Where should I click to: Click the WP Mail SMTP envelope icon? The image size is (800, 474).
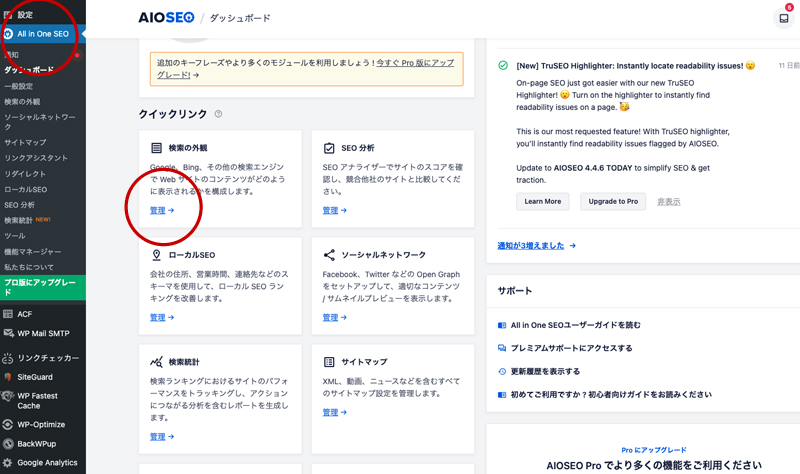click(x=8, y=333)
